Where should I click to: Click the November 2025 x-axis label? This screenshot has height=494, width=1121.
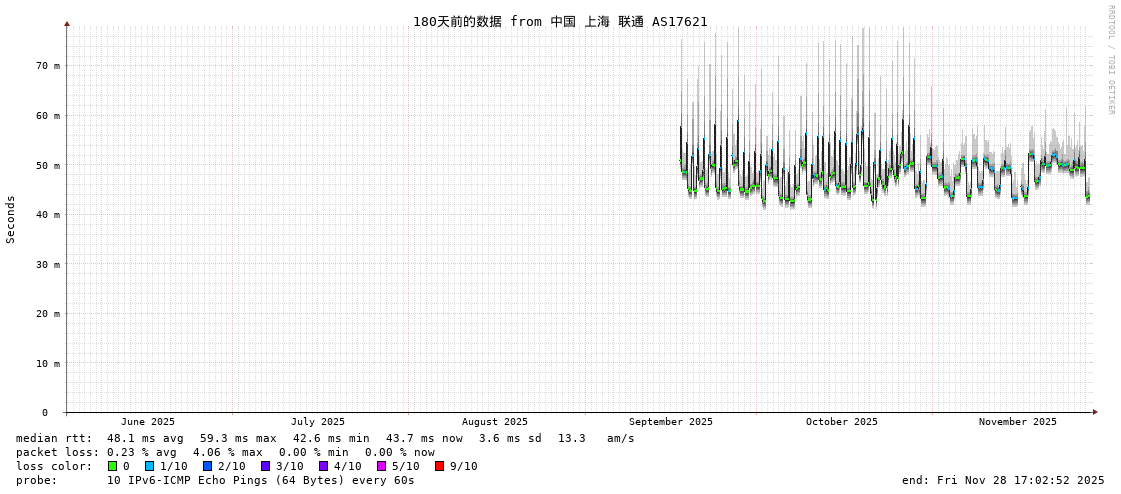click(x=1017, y=422)
